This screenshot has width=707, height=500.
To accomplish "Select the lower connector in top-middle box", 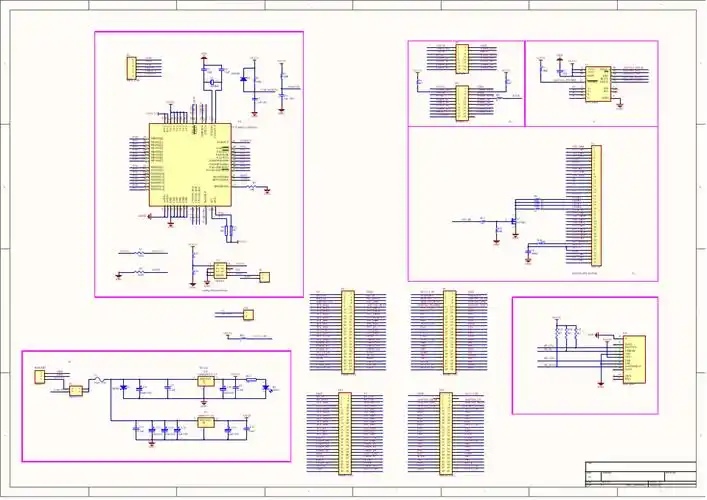I will [461, 103].
